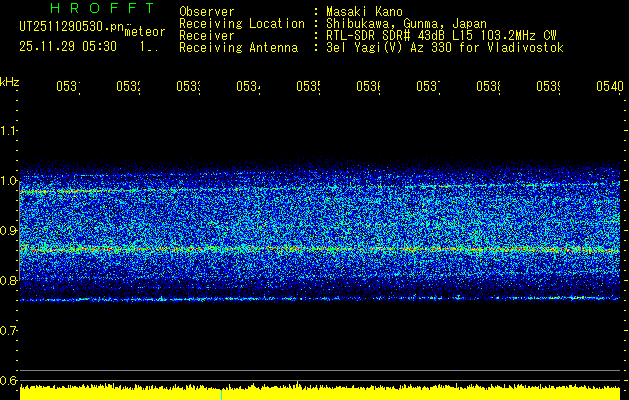This screenshot has height=400, width=629.
Task: Click the 'meteor' label
Action: pos(145,32)
